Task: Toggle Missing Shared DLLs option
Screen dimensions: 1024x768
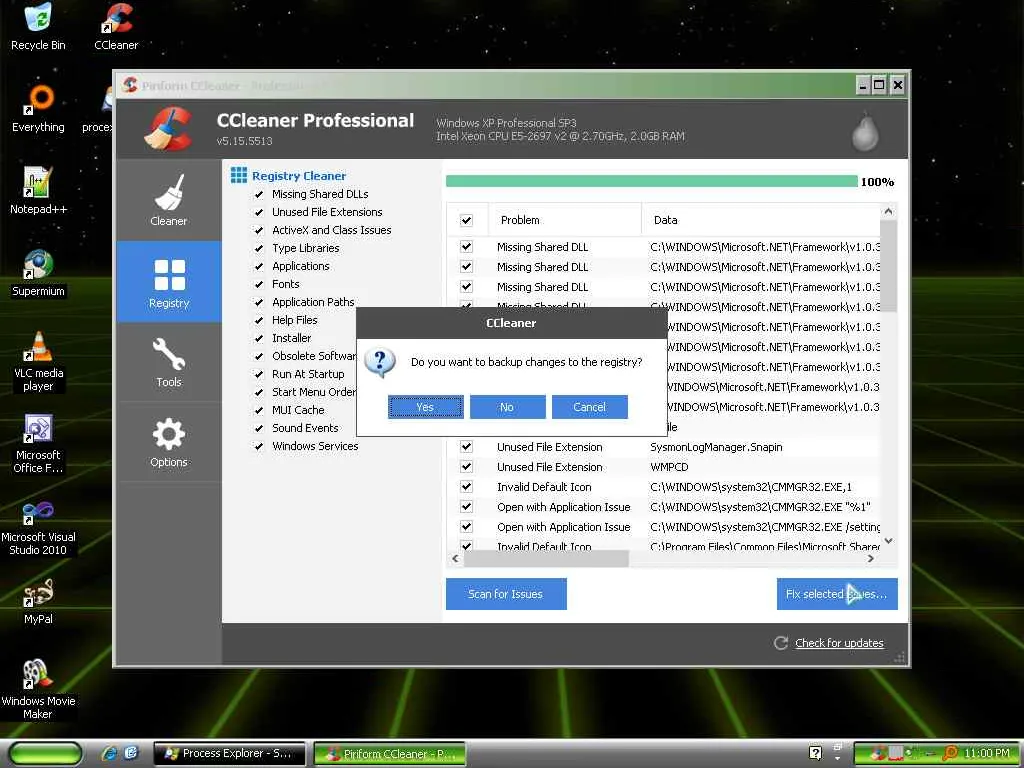Action: [259, 195]
